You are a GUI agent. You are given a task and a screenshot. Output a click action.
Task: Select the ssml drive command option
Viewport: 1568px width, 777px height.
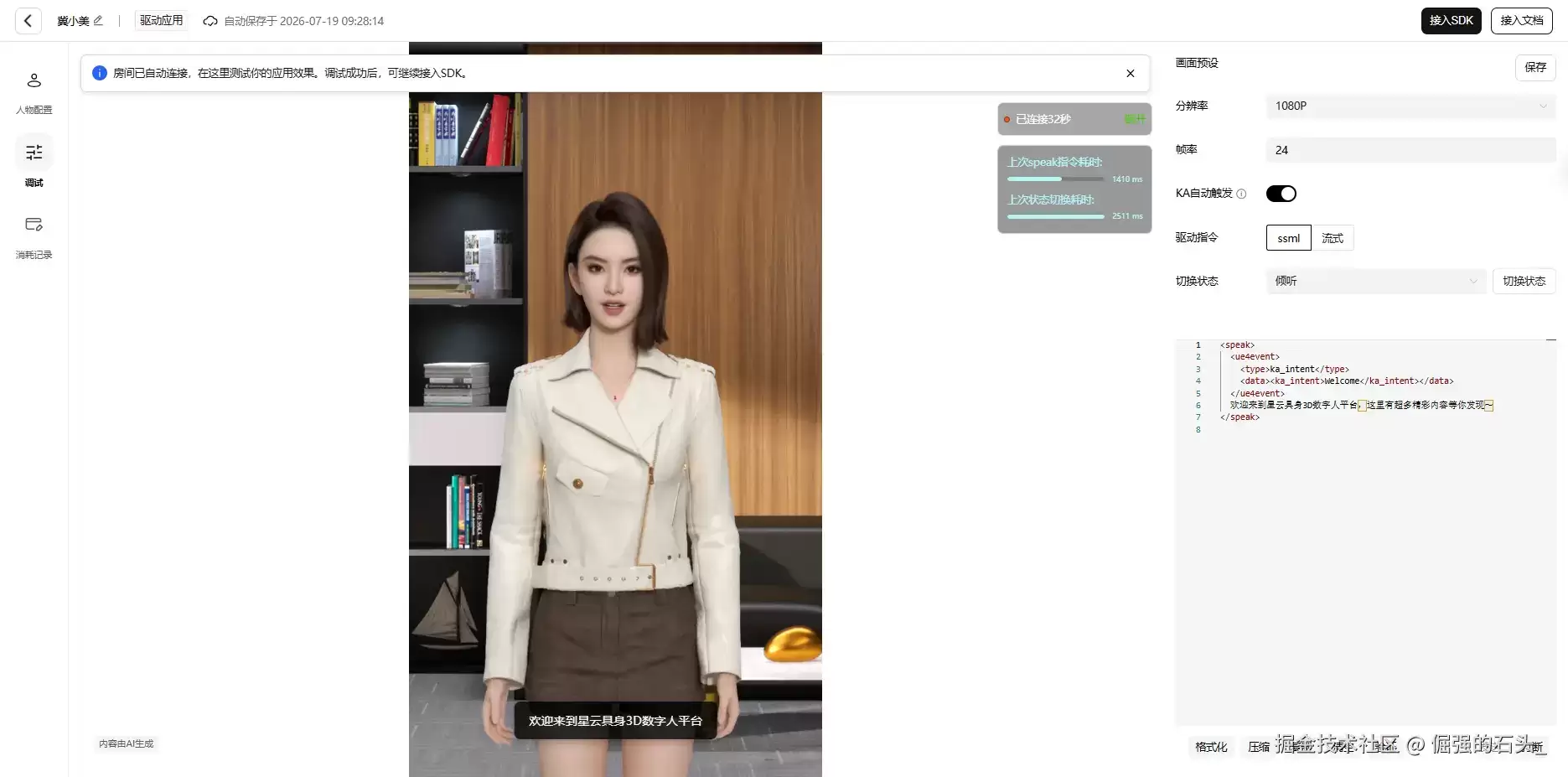coord(1289,238)
